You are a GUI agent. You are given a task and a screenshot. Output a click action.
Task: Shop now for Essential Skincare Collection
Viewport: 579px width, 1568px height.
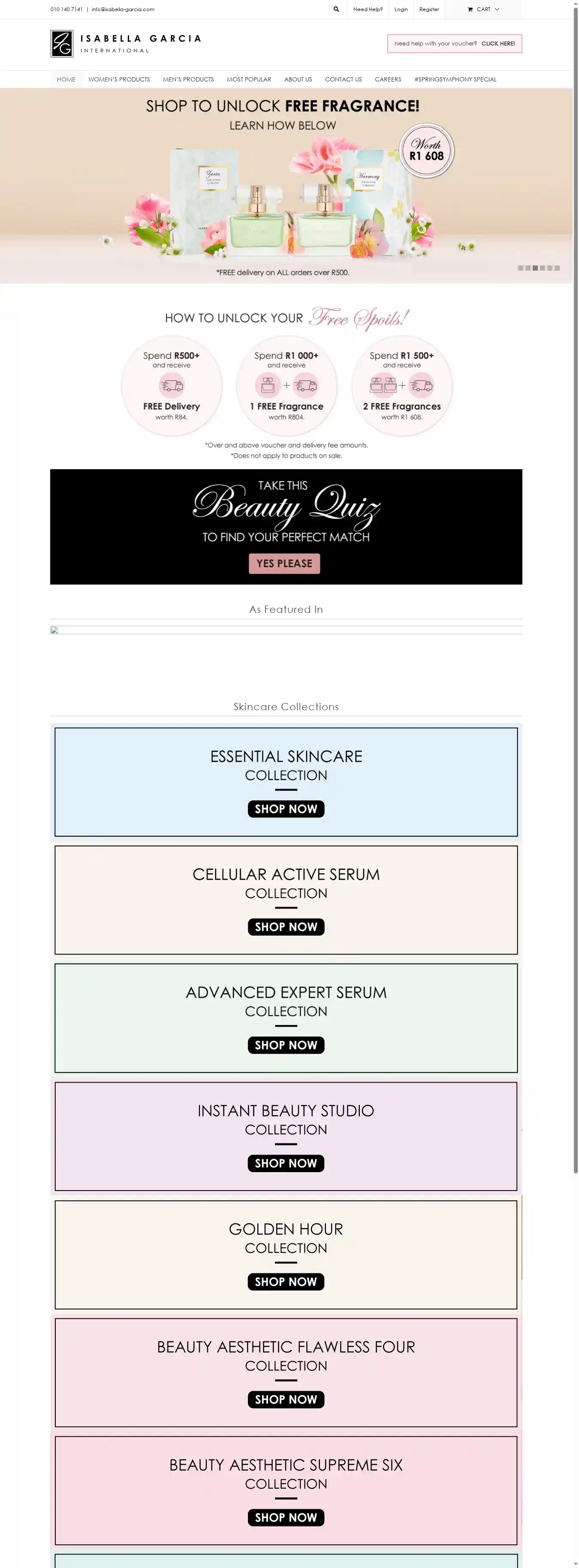tap(286, 809)
